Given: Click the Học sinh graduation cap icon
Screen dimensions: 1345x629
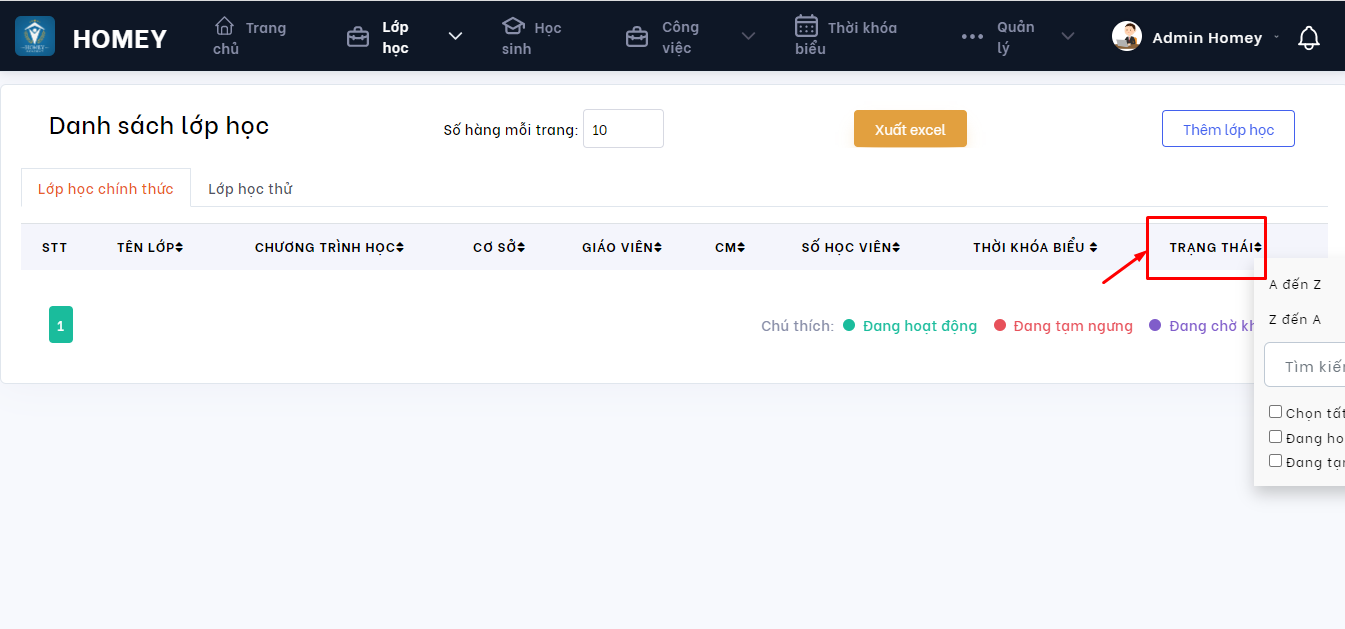Looking at the screenshot, I should (x=513, y=26).
